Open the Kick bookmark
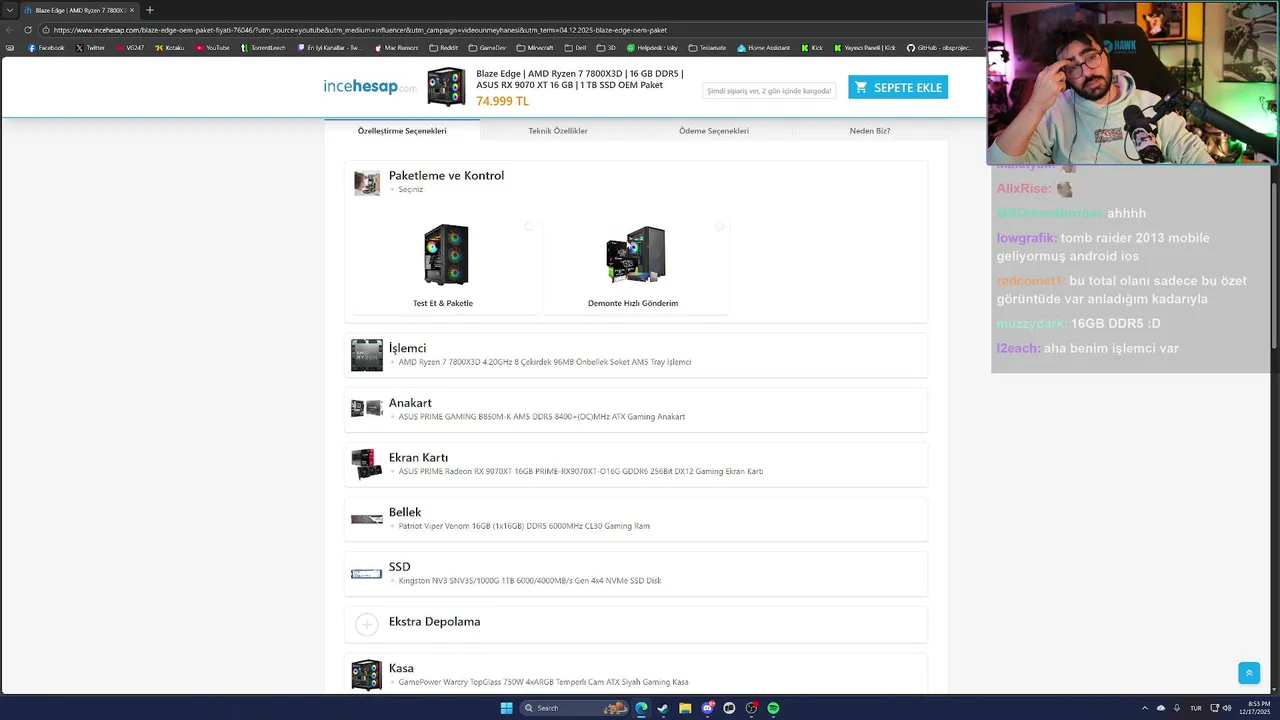The image size is (1280, 720). (x=812, y=47)
